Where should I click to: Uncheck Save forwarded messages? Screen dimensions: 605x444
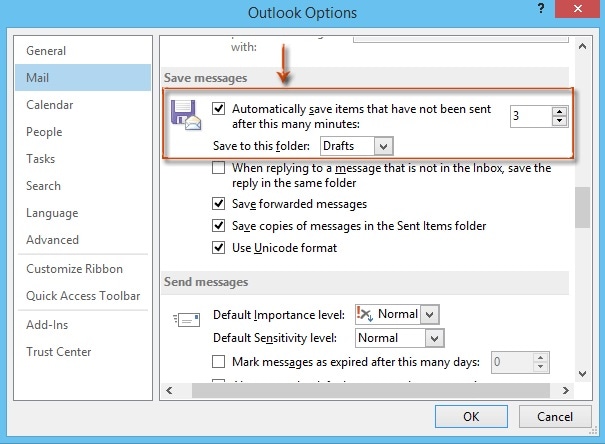coord(219,204)
